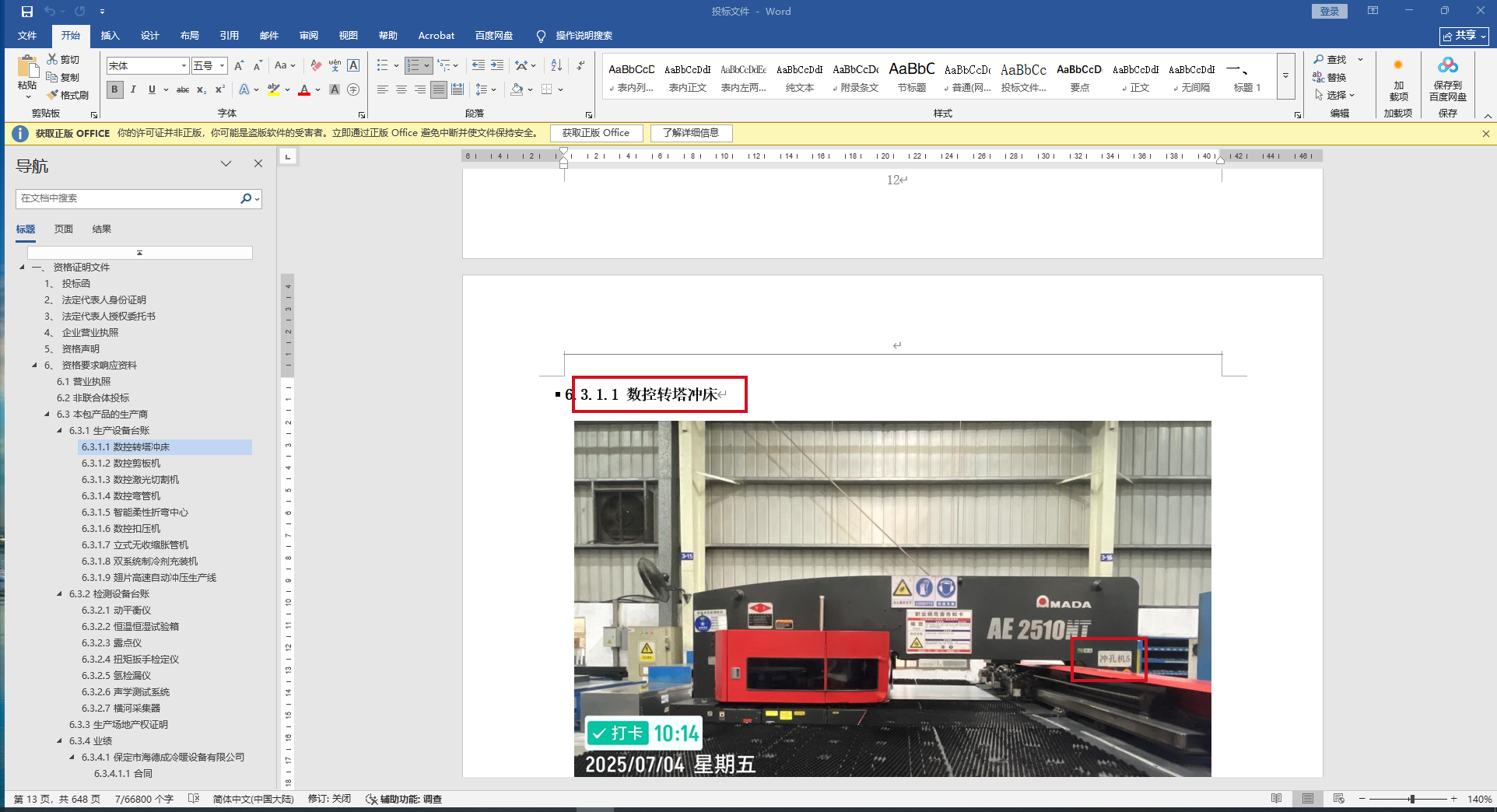Image resolution: width=1497 pixels, height=812 pixels.
Task: Click the red font color swatch
Action: (304, 90)
